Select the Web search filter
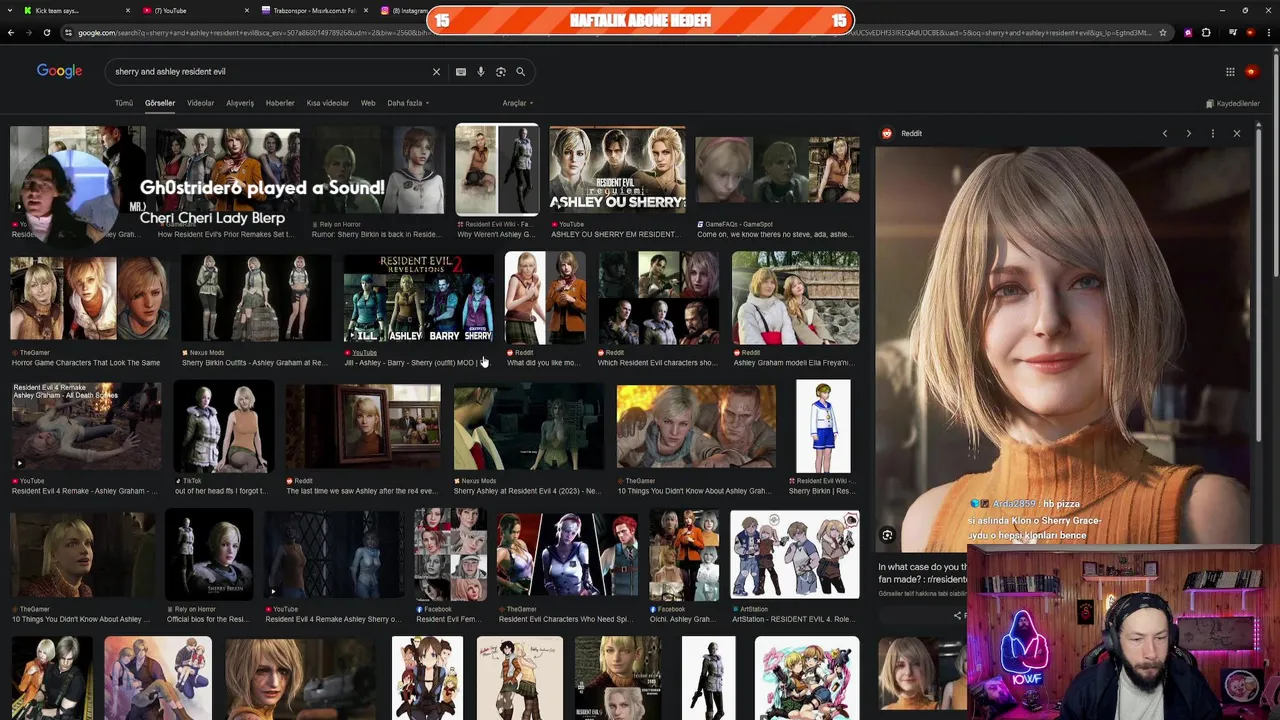Viewport: 1280px width, 720px height. (368, 103)
